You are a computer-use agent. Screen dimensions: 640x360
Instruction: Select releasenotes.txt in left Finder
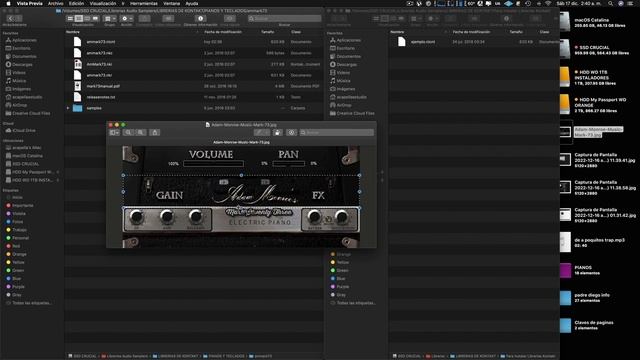coord(101,97)
